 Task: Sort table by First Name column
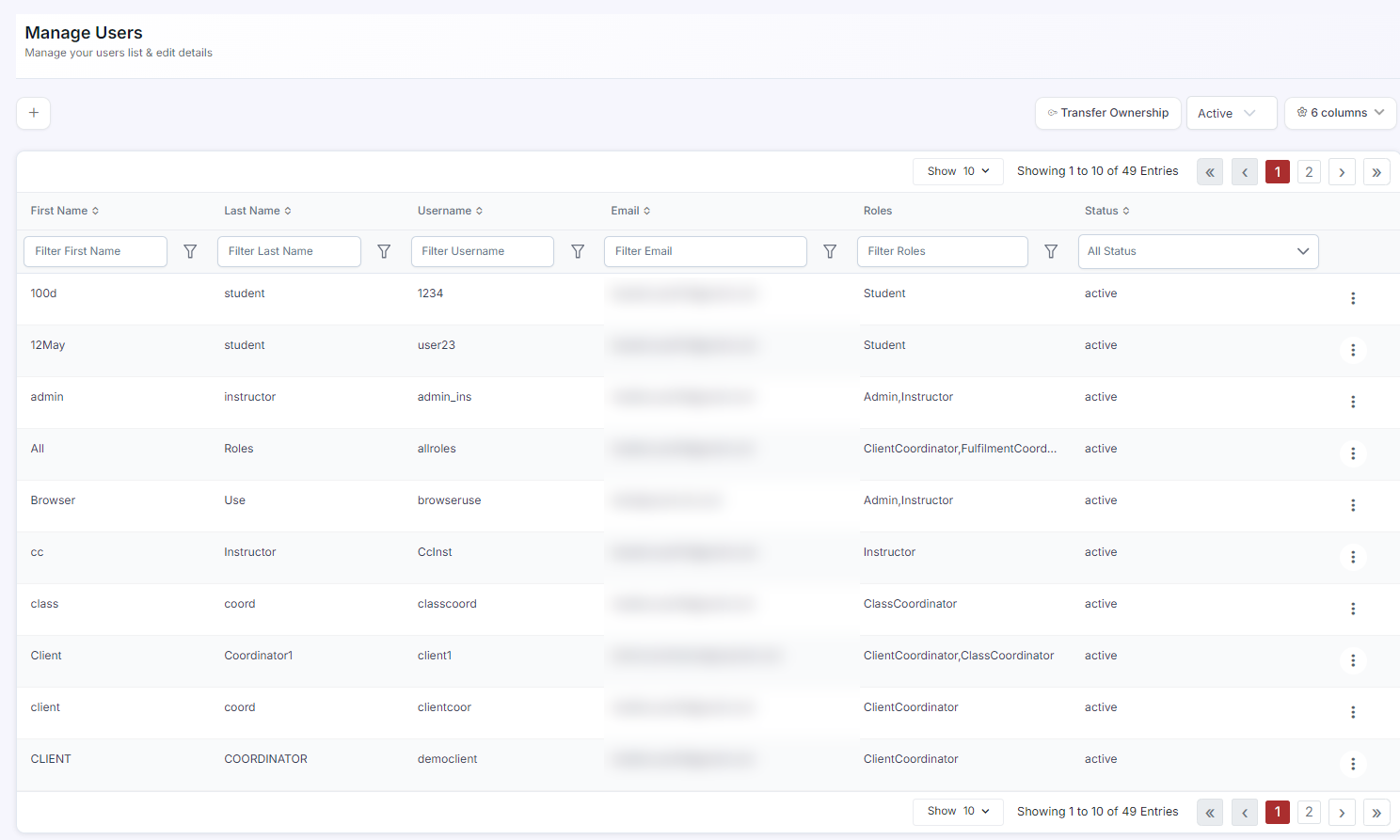coord(65,211)
